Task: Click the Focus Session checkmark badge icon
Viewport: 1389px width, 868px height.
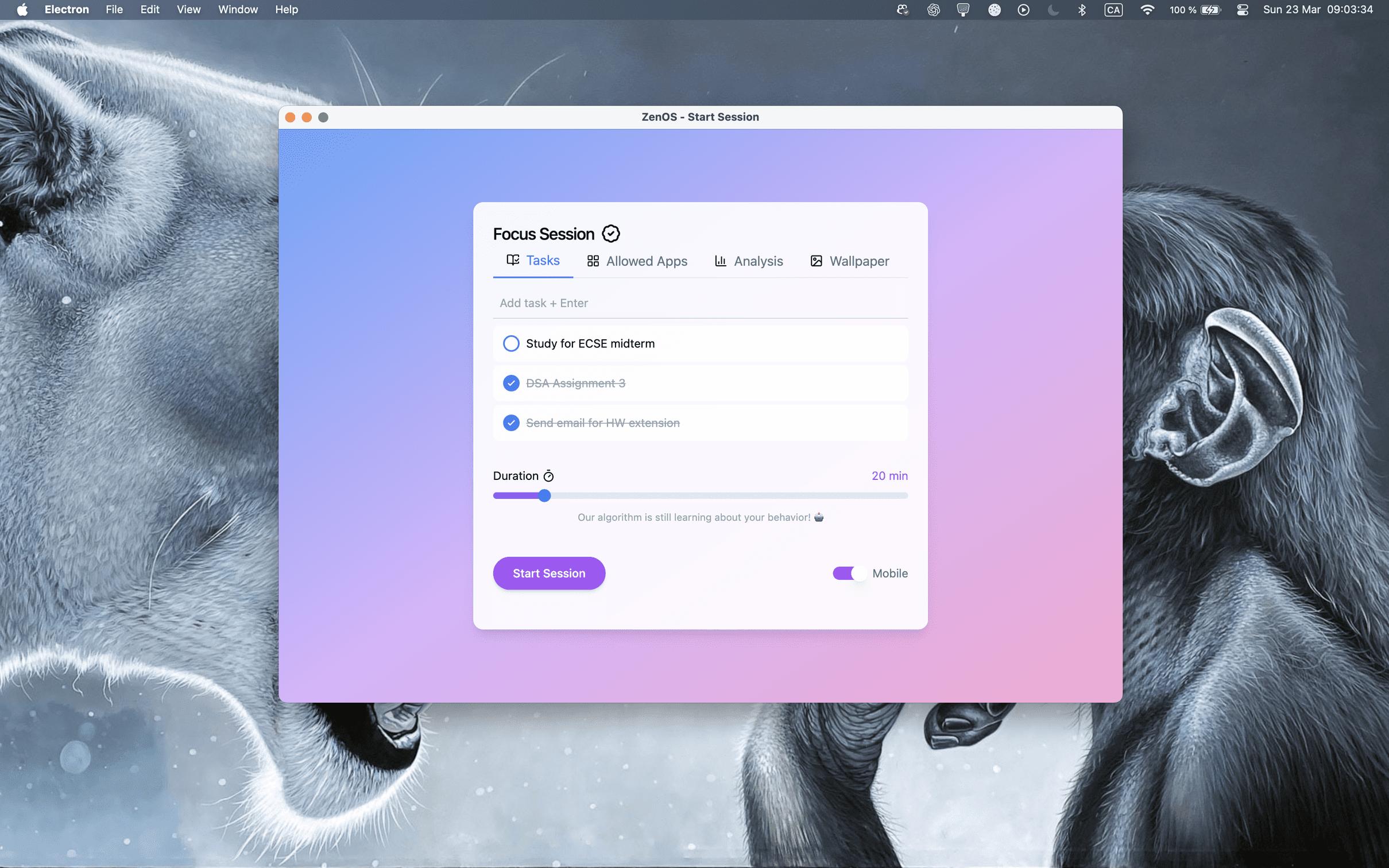Action: (610, 234)
